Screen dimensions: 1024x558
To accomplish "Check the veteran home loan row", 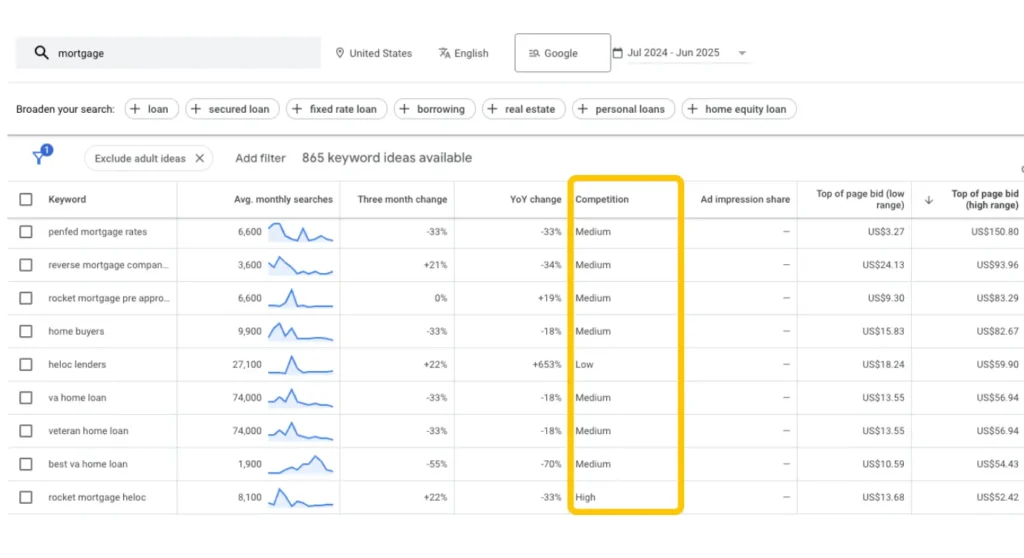I will pos(25,431).
